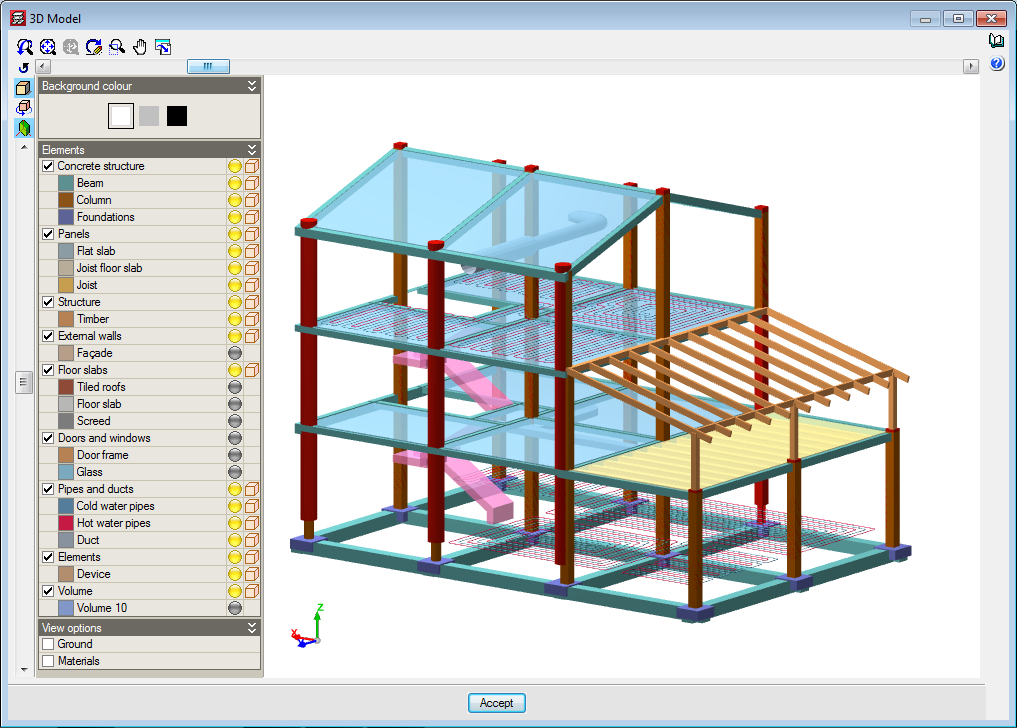Collapse the Elements section chevron
Image resolution: width=1017 pixels, height=728 pixels.
252,150
